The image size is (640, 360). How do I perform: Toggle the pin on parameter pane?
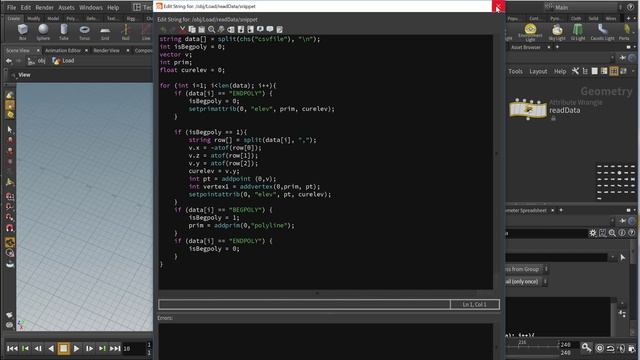click(x=622, y=221)
